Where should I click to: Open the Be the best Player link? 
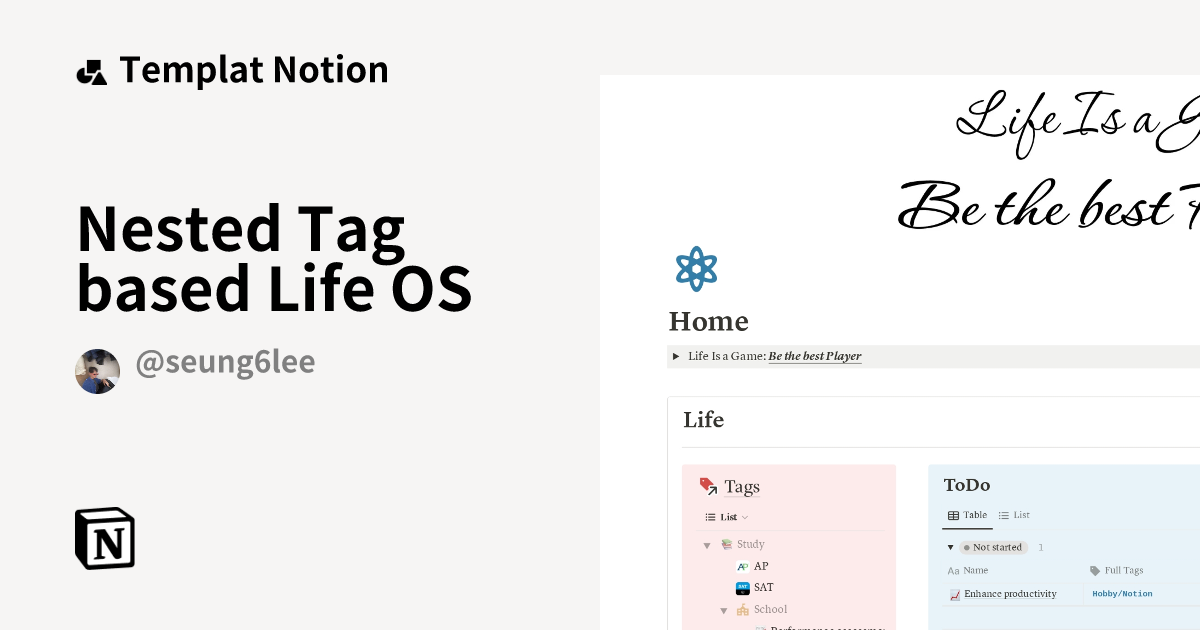pyautogui.click(x=815, y=356)
